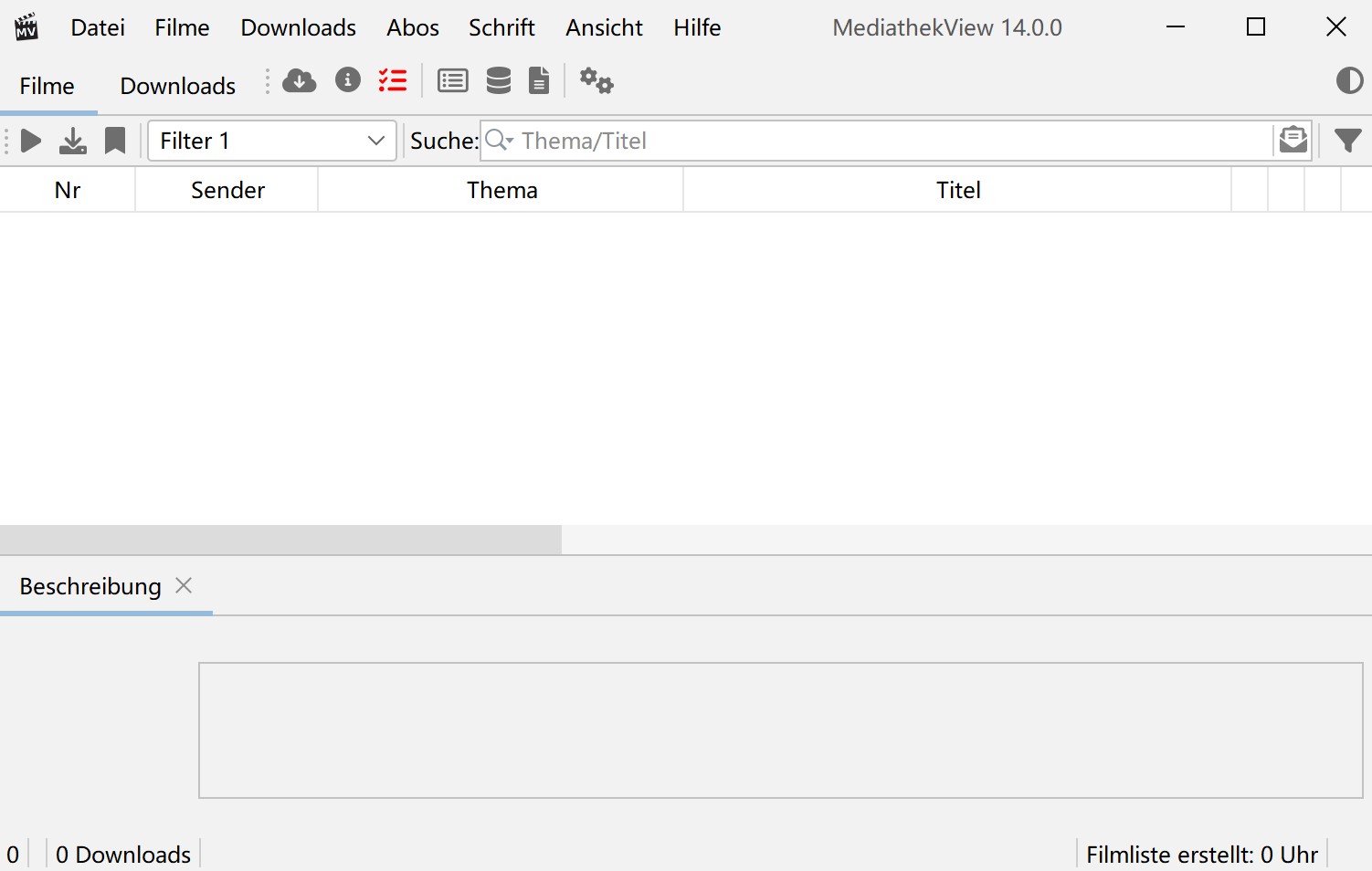Open the Ansicht menu

point(604,28)
